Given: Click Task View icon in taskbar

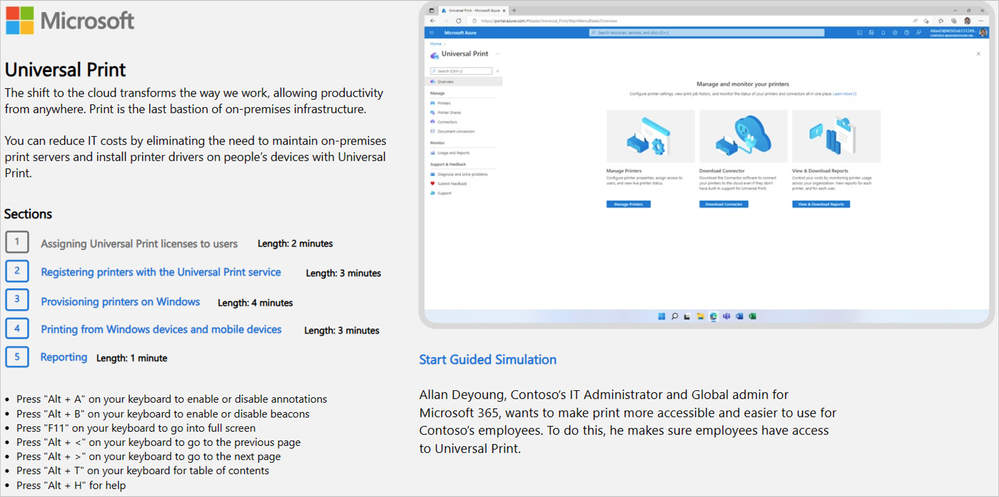Looking at the screenshot, I should [x=687, y=316].
